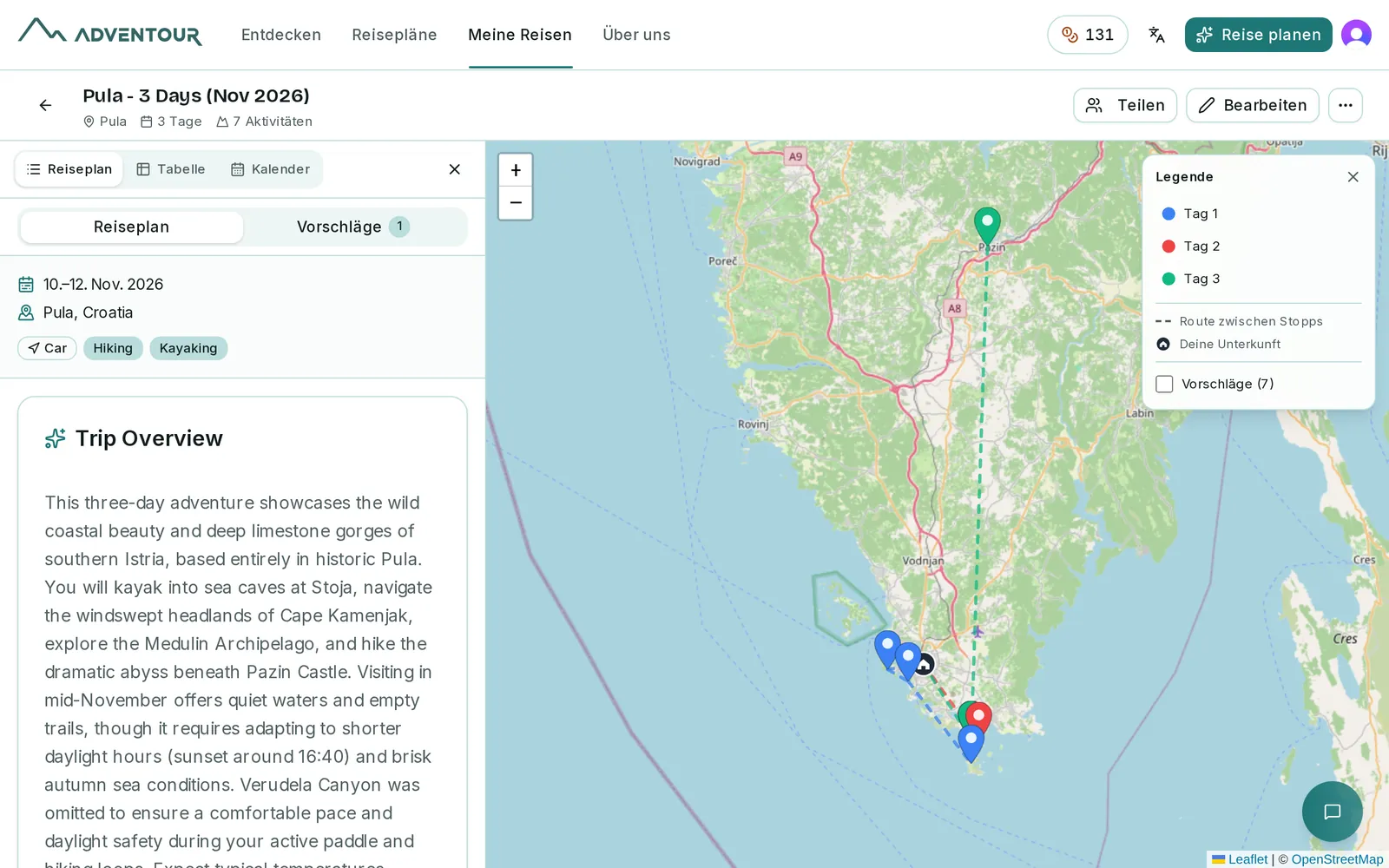This screenshot has height=868, width=1389.
Task: Switch to the Kalender view
Action: 270,169
